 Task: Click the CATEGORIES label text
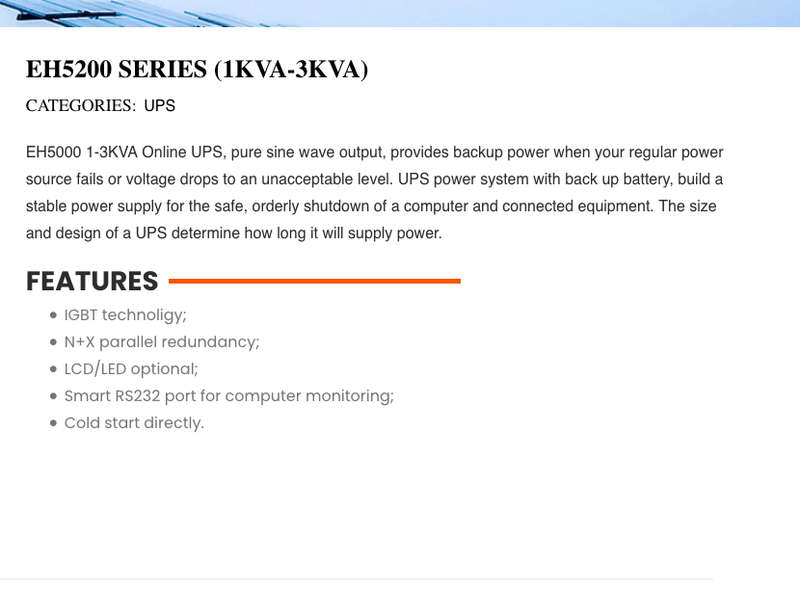81,106
